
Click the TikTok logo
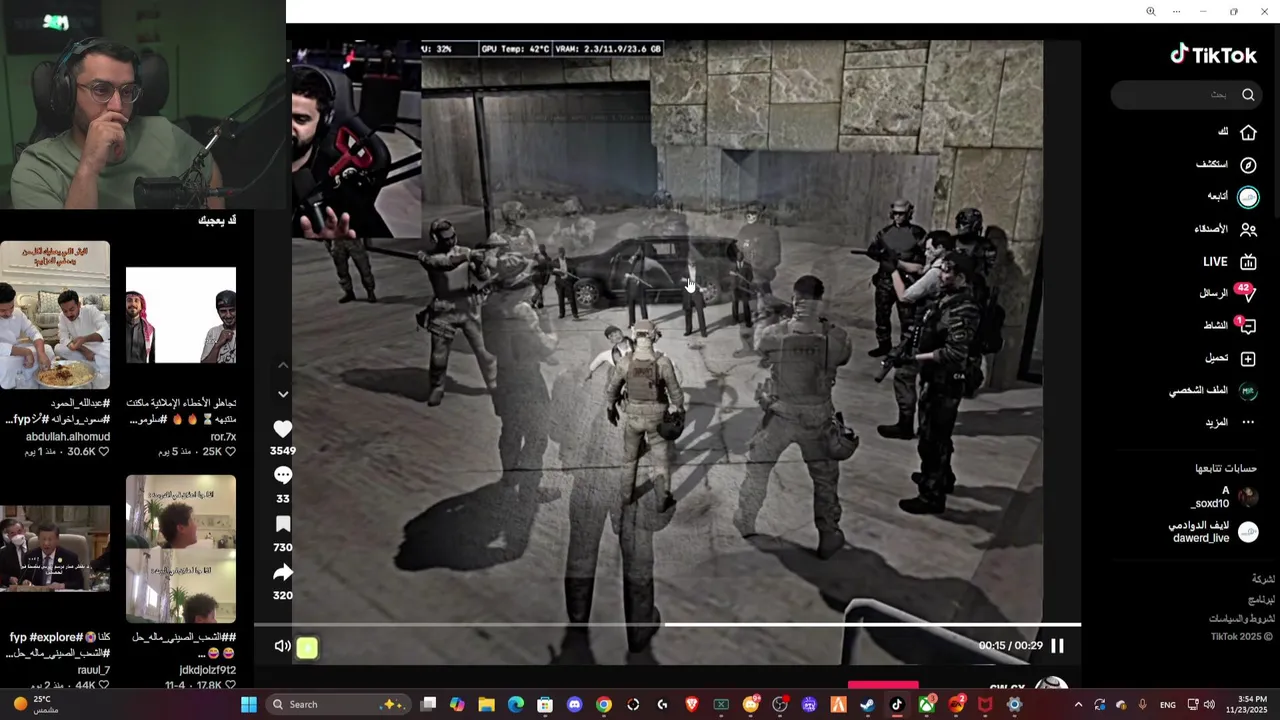(x=1213, y=55)
